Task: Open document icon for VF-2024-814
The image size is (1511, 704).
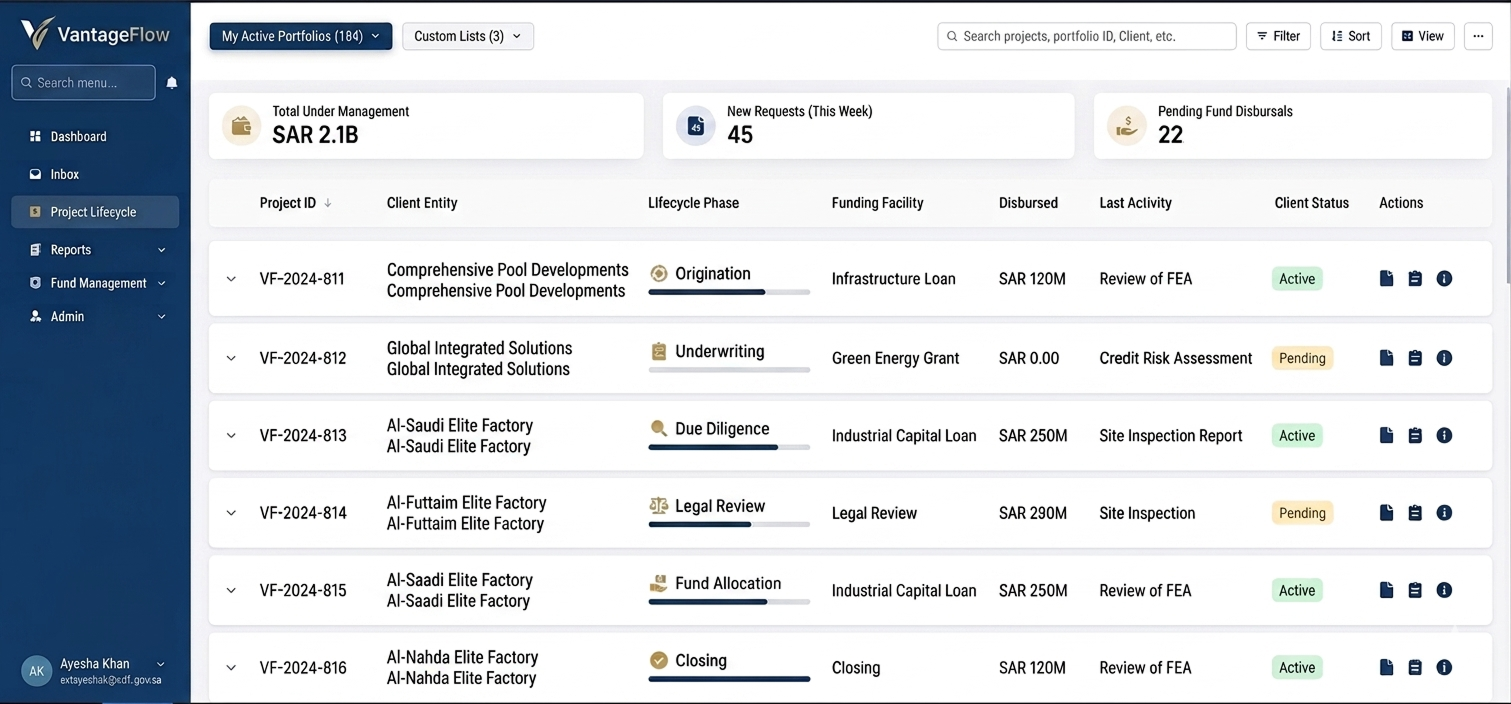Action: pyautogui.click(x=1386, y=513)
